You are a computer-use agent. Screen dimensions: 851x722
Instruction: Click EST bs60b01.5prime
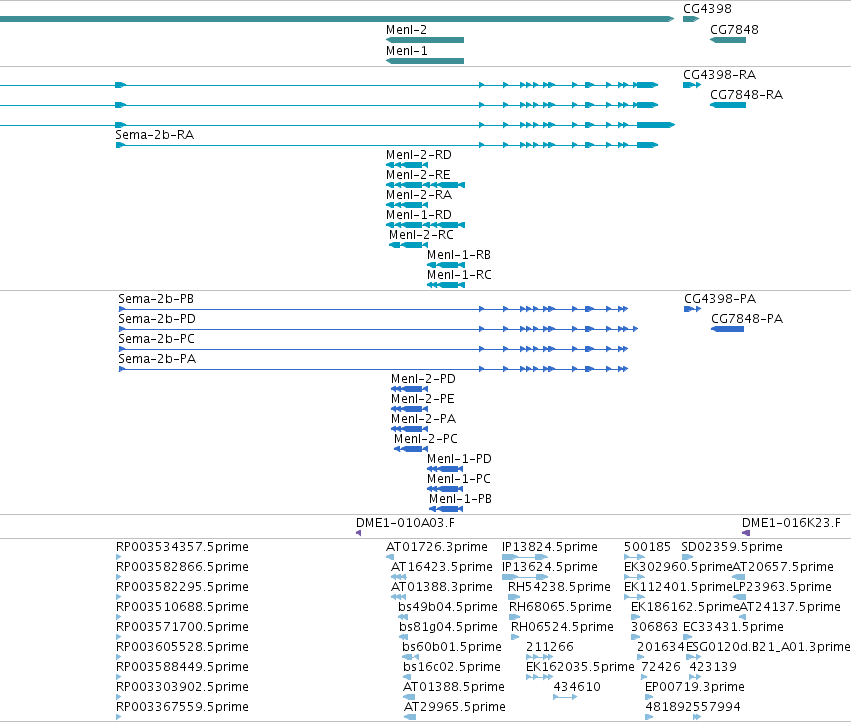click(x=411, y=657)
